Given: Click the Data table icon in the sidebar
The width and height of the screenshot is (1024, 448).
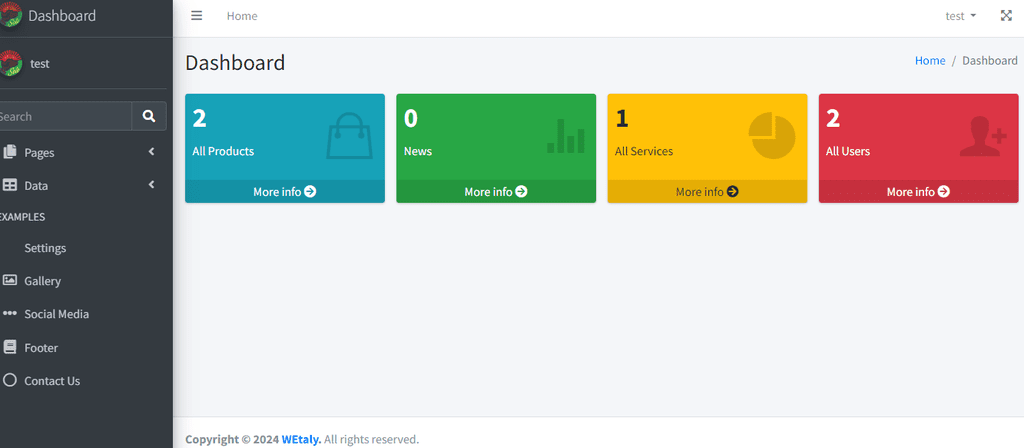Looking at the screenshot, I should (x=10, y=185).
